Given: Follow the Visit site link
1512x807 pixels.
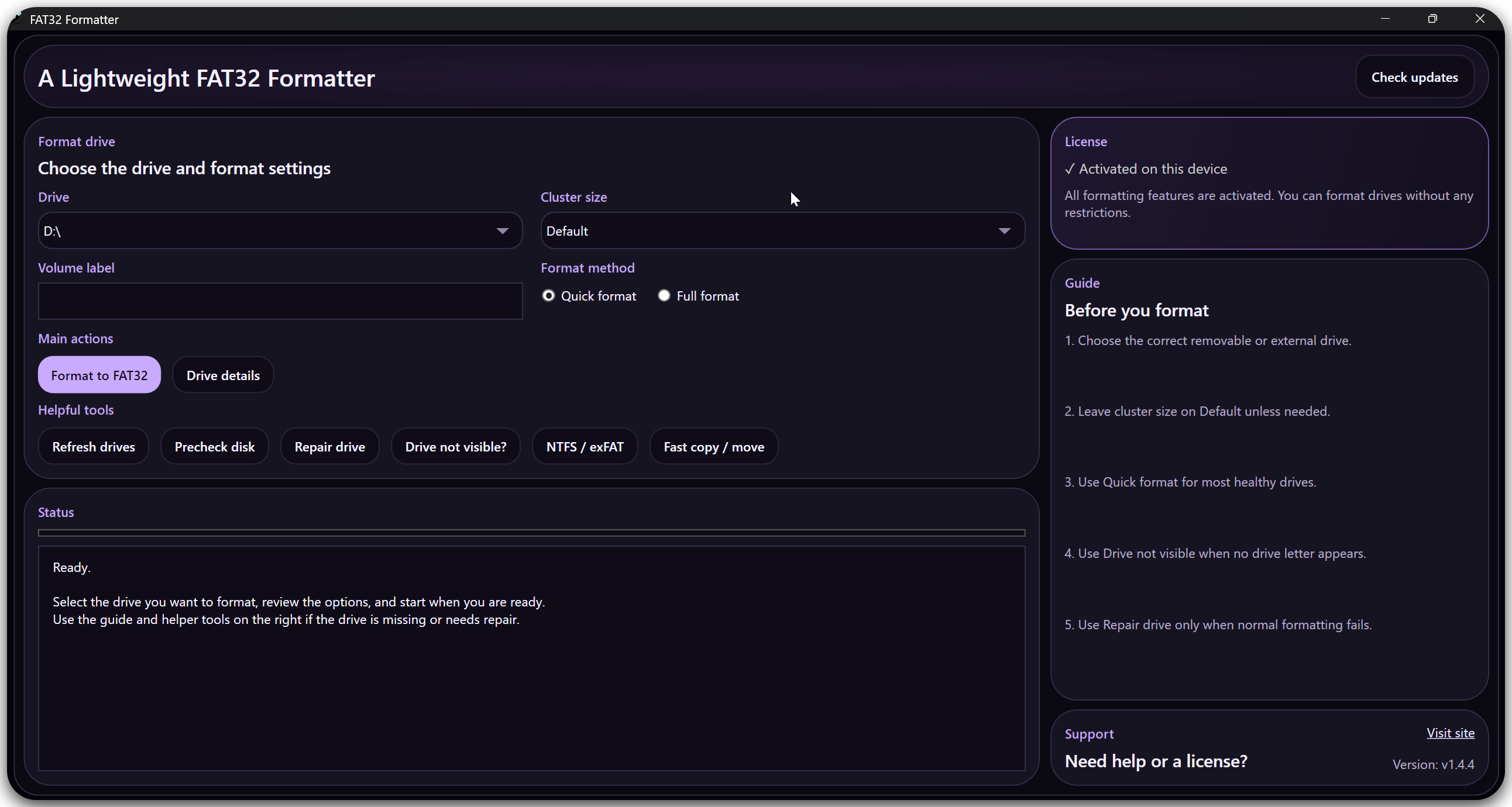Looking at the screenshot, I should click(x=1451, y=733).
